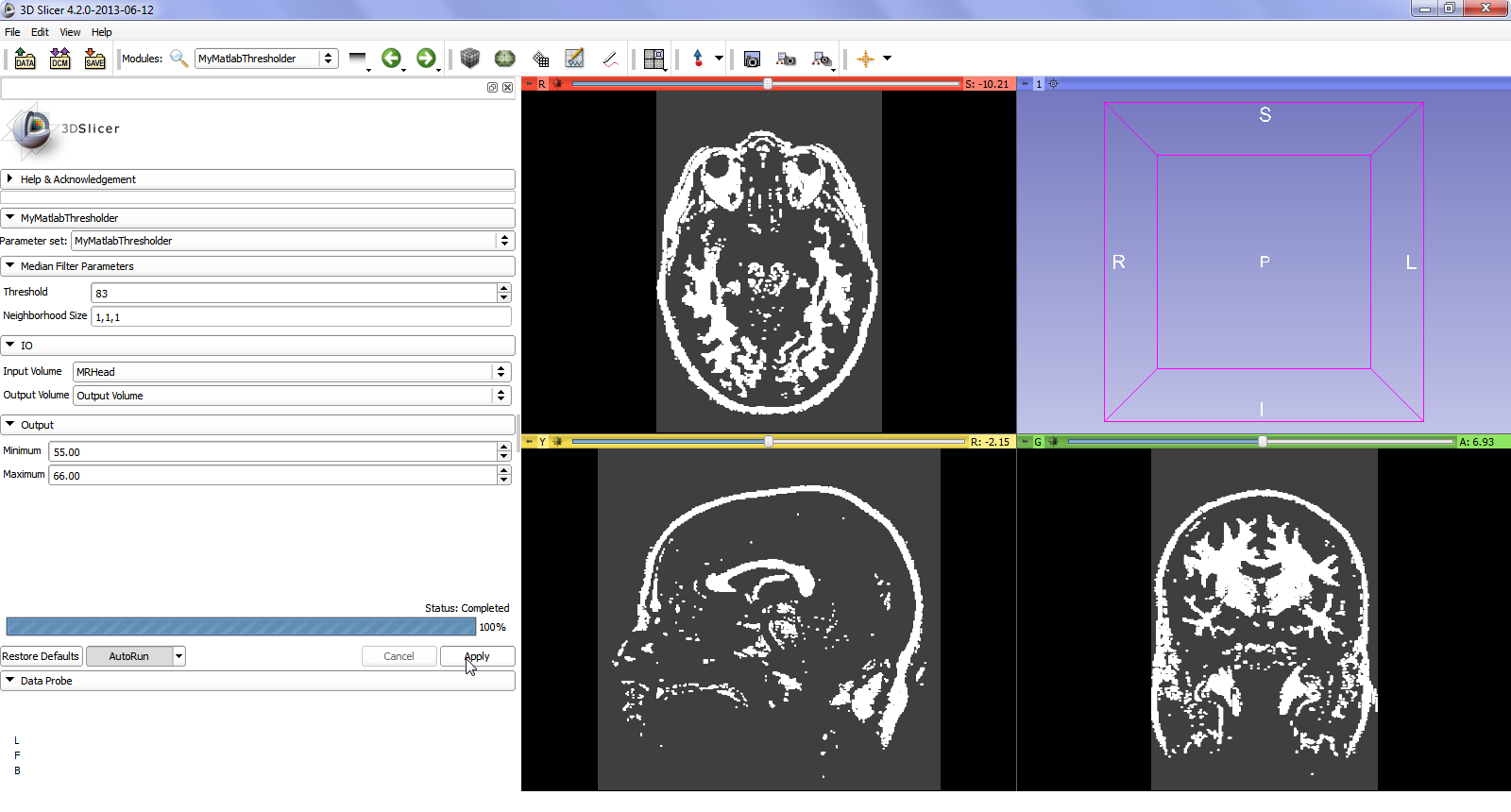Open the Input Volume MRHead dropdown
This screenshot has height=812, width=1511.
292,372
